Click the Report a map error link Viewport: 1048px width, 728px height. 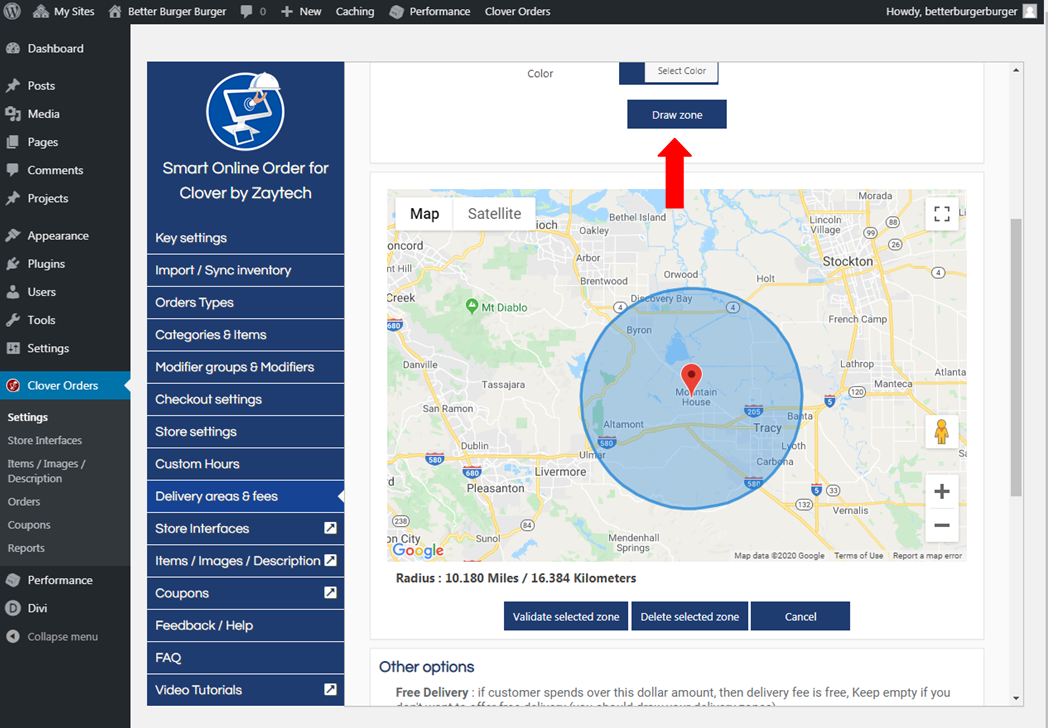pos(927,556)
